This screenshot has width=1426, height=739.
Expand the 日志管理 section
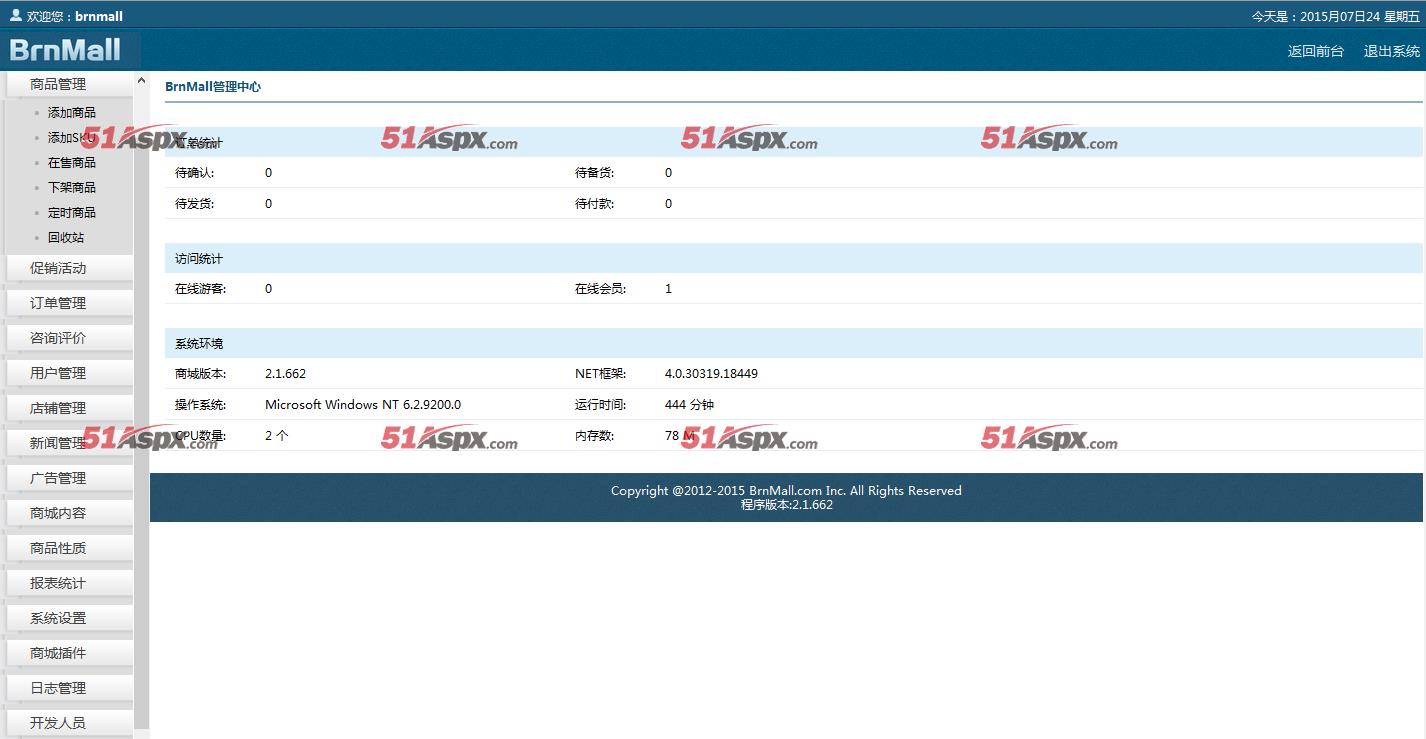tap(58, 688)
